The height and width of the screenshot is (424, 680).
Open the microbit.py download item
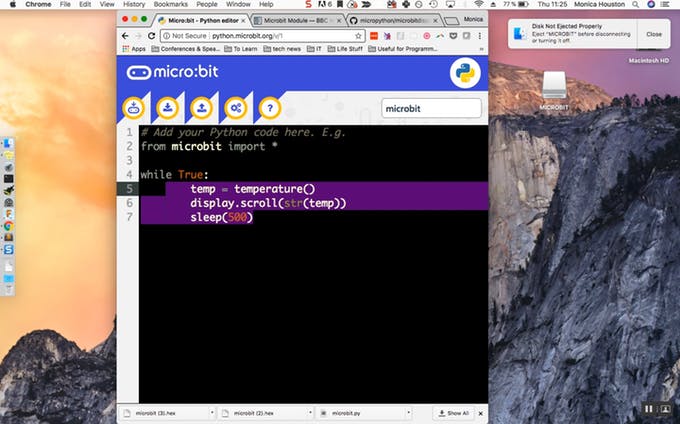point(346,413)
